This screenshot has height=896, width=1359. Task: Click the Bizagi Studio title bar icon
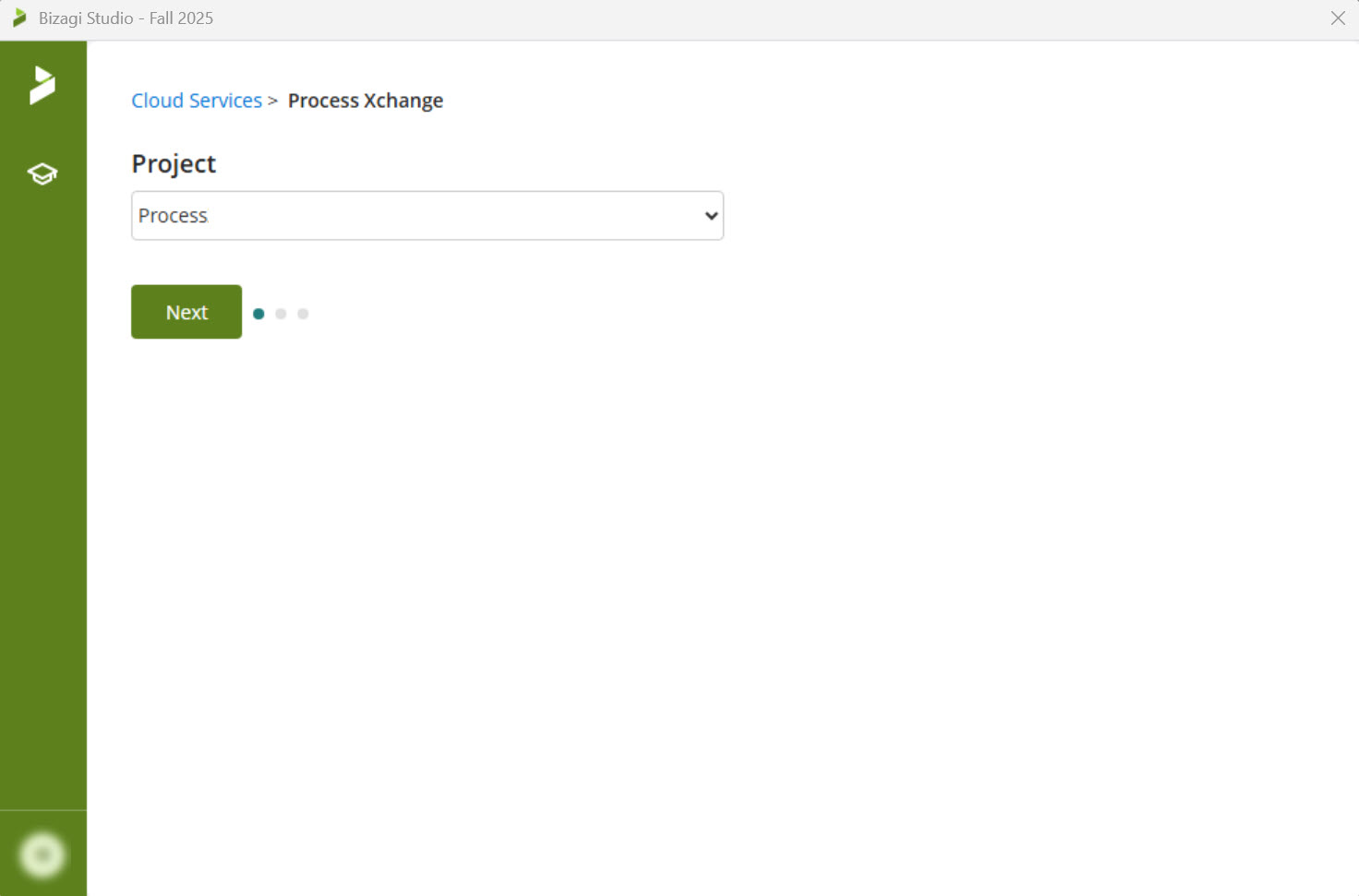point(19,18)
